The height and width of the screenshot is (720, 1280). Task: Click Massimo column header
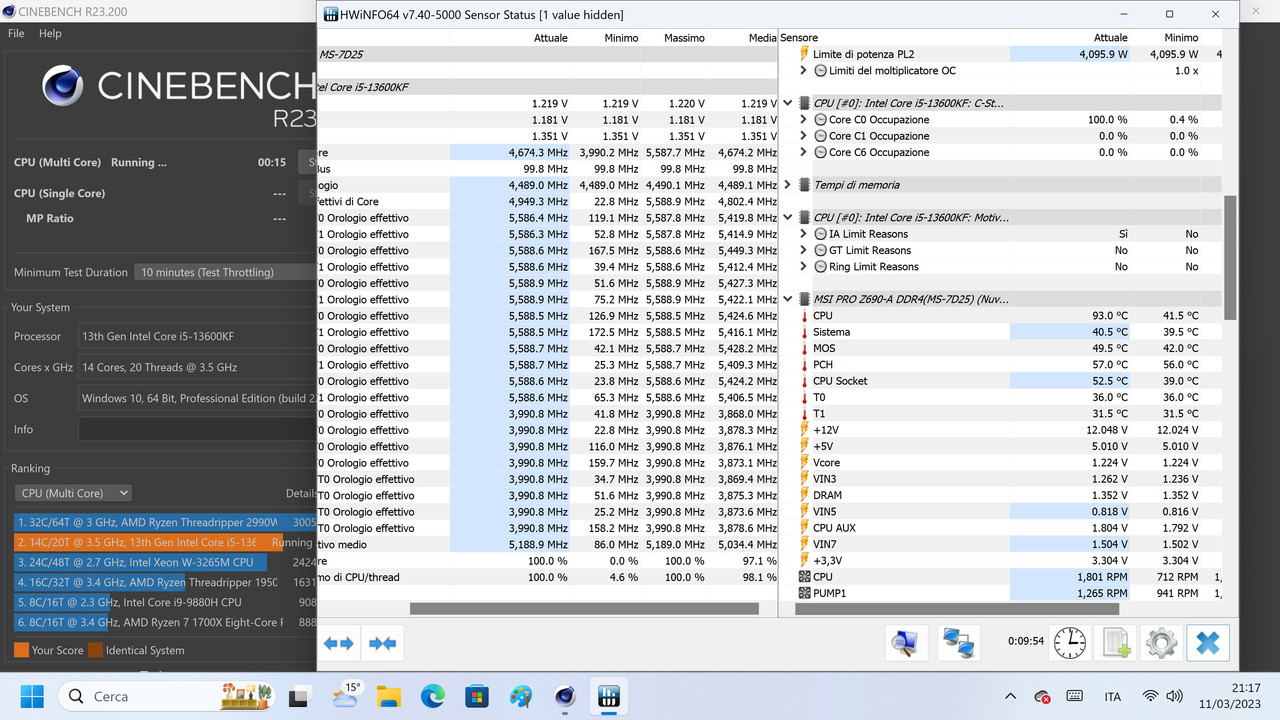pos(684,38)
